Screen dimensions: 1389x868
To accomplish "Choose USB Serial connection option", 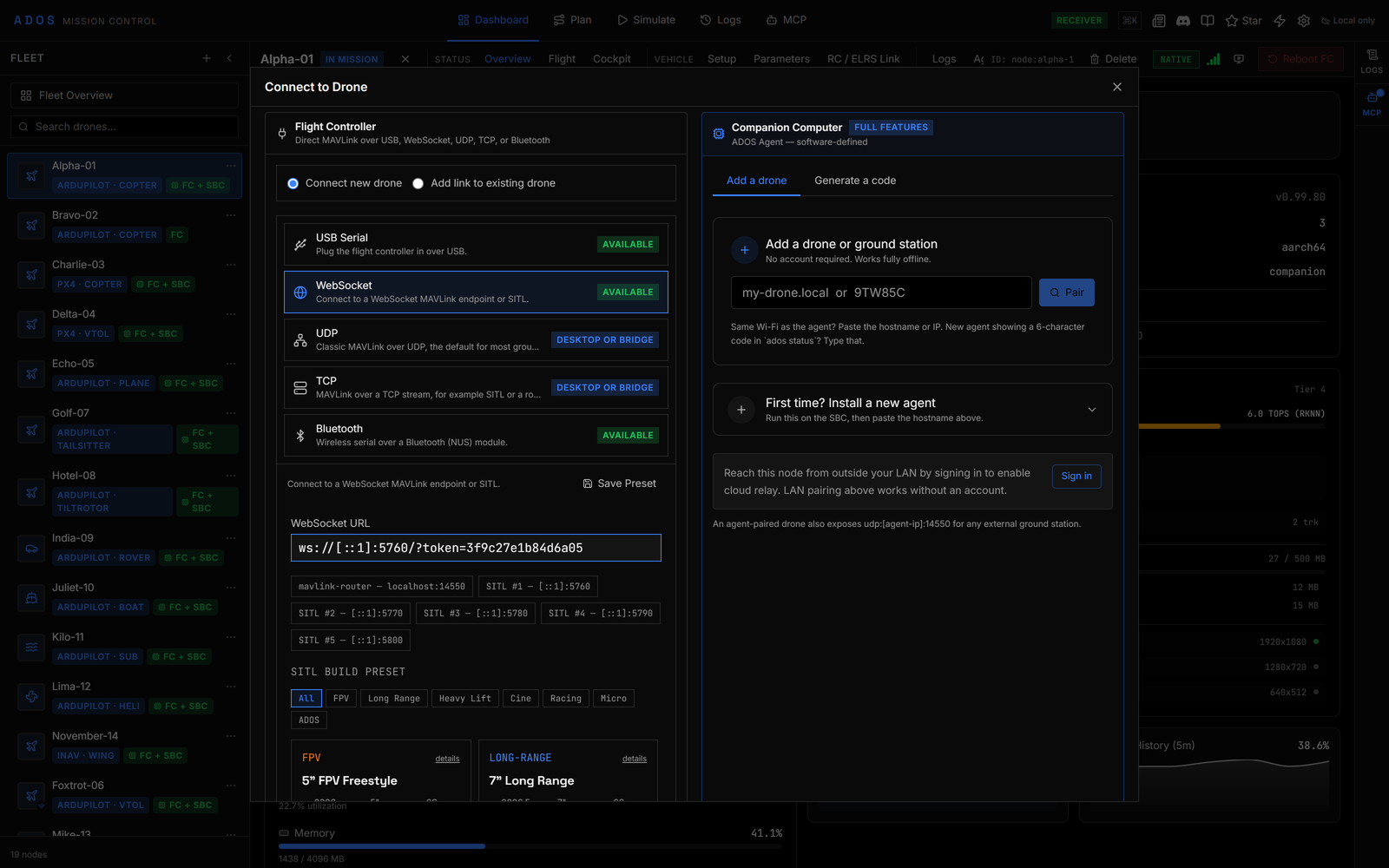I will [476, 244].
